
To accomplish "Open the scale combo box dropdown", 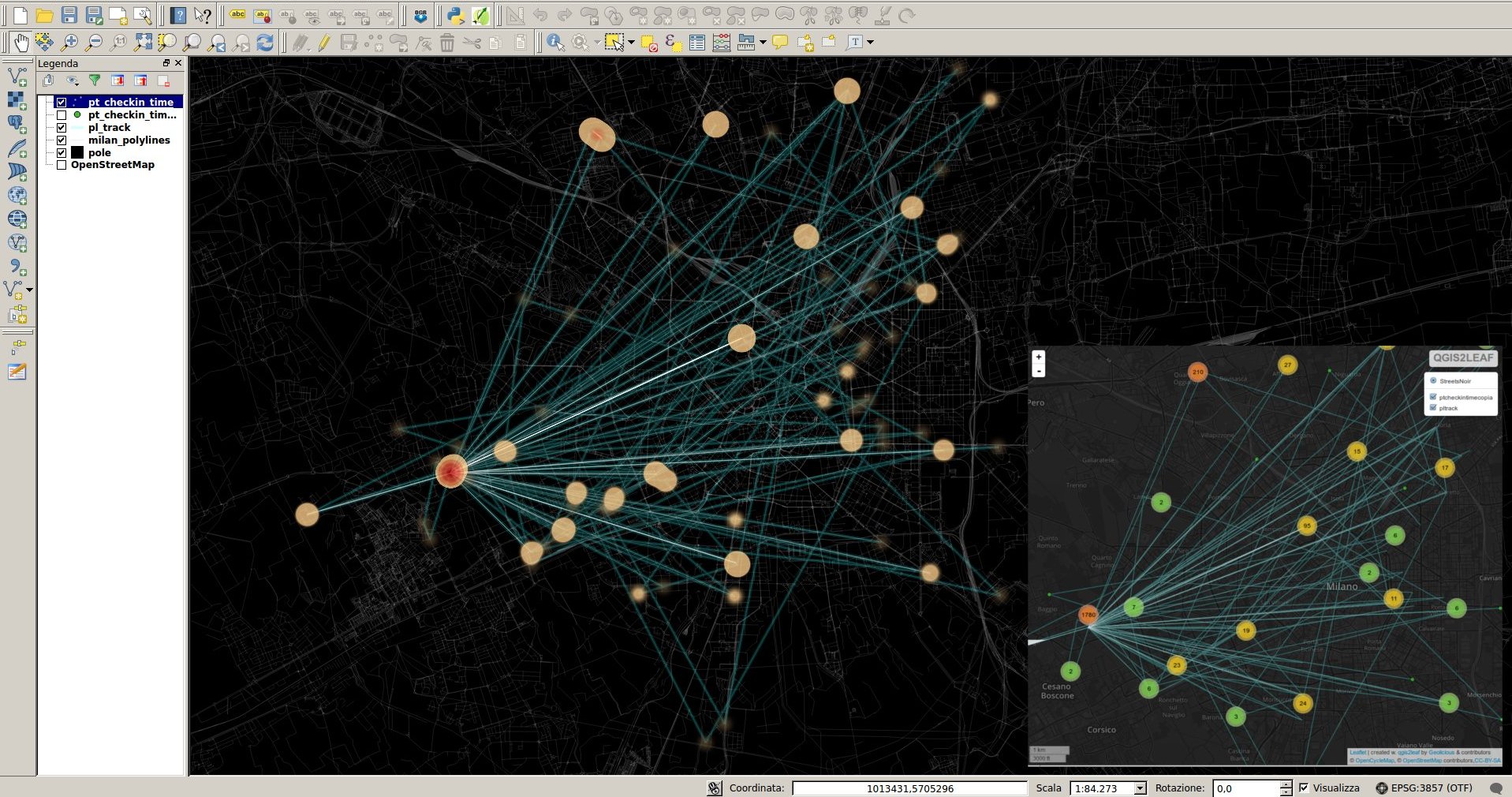I will (x=1140, y=788).
